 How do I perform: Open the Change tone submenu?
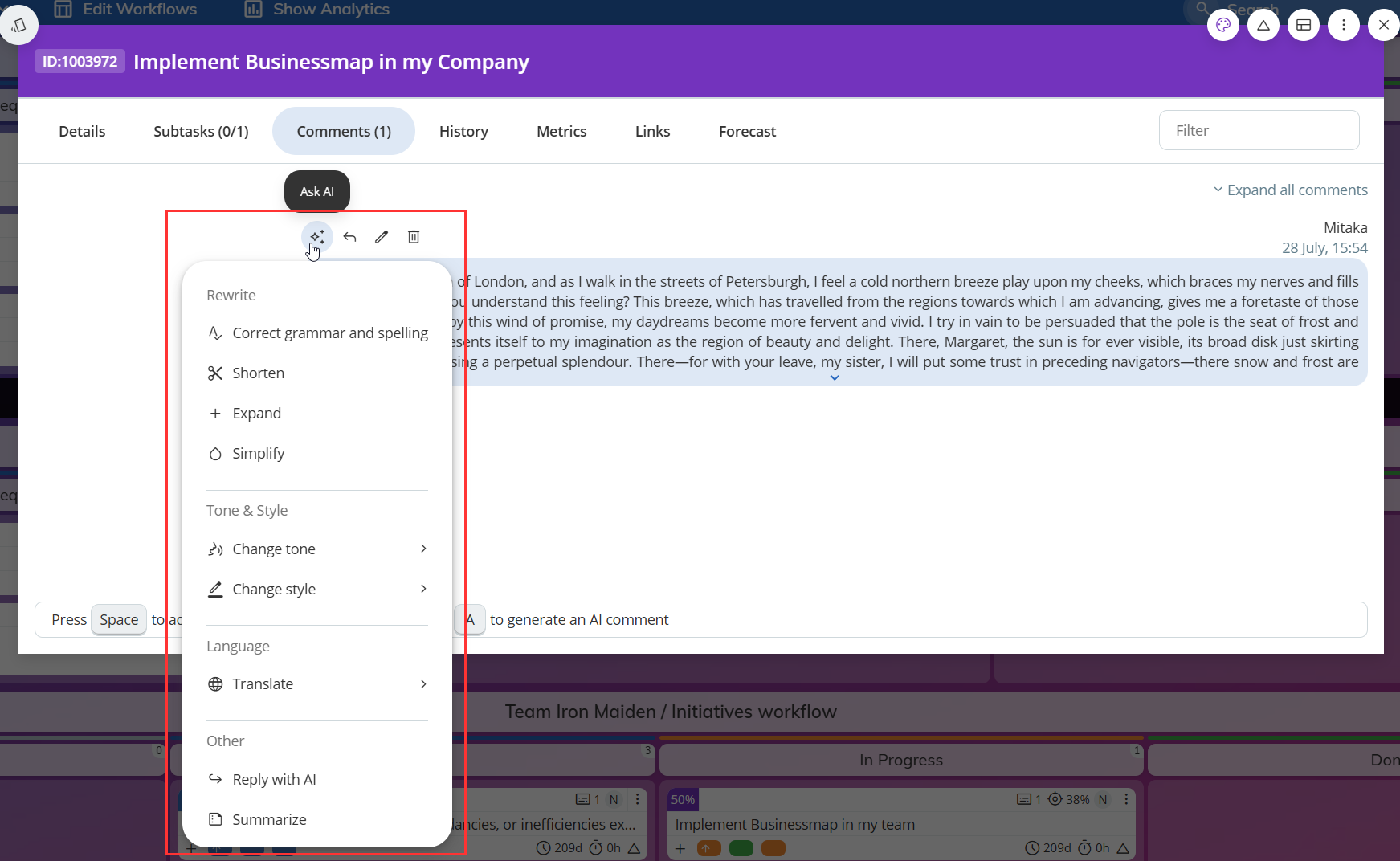[317, 549]
